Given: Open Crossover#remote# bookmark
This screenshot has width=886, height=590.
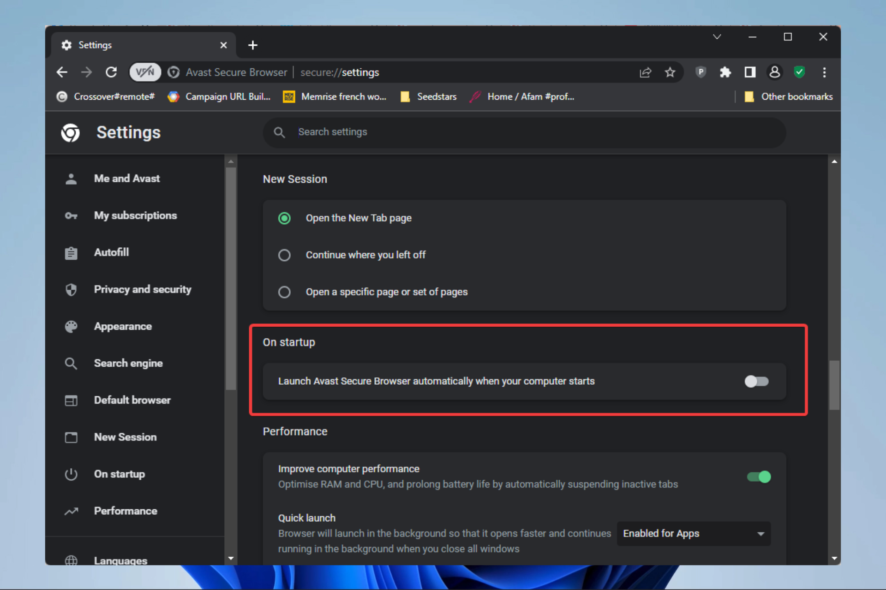Looking at the screenshot, I should (x=106, y=97).
